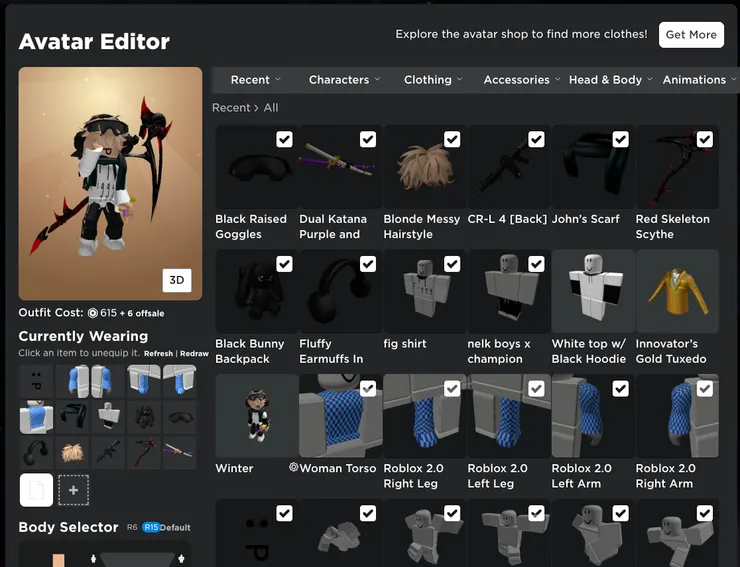Open the Characters tab
This screenshot has height=567, width=740.
point(339,80)
